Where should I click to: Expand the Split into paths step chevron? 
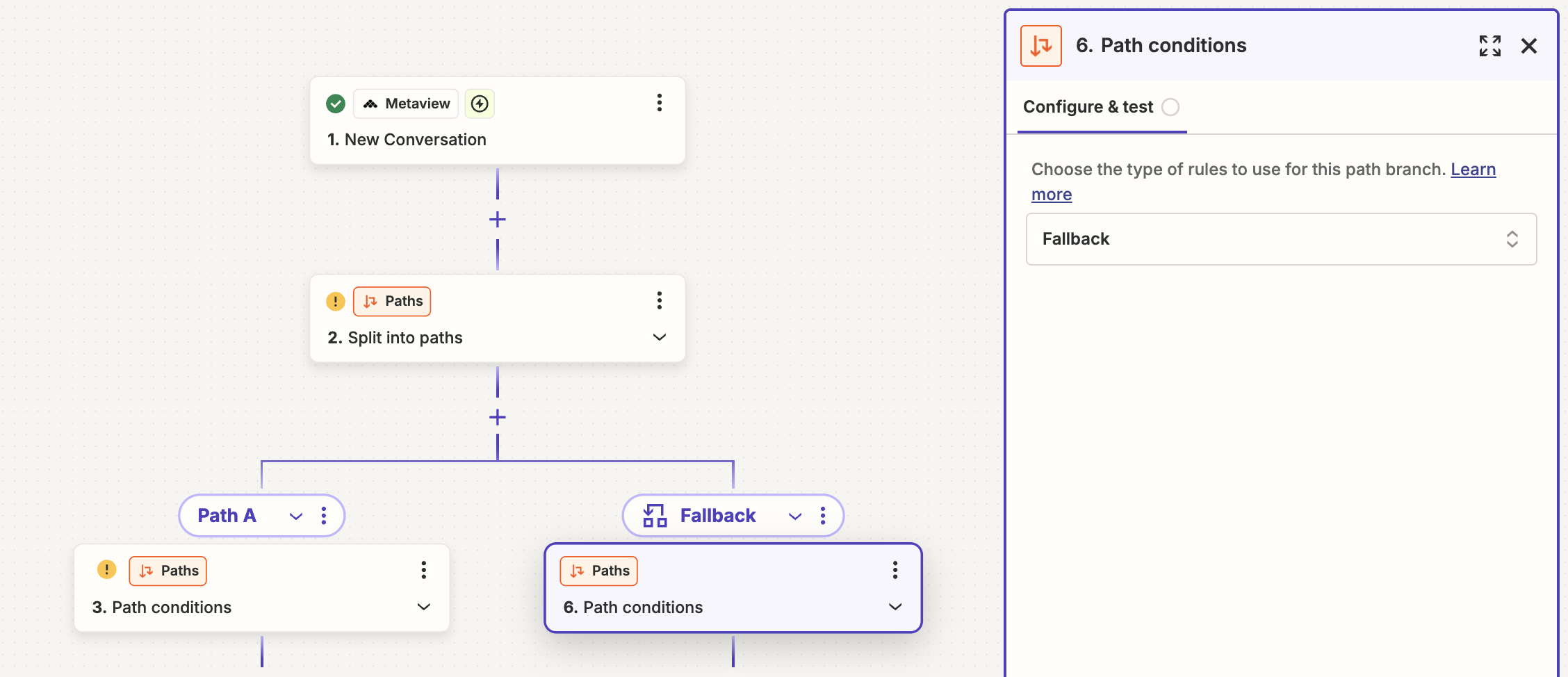[659, 337]
